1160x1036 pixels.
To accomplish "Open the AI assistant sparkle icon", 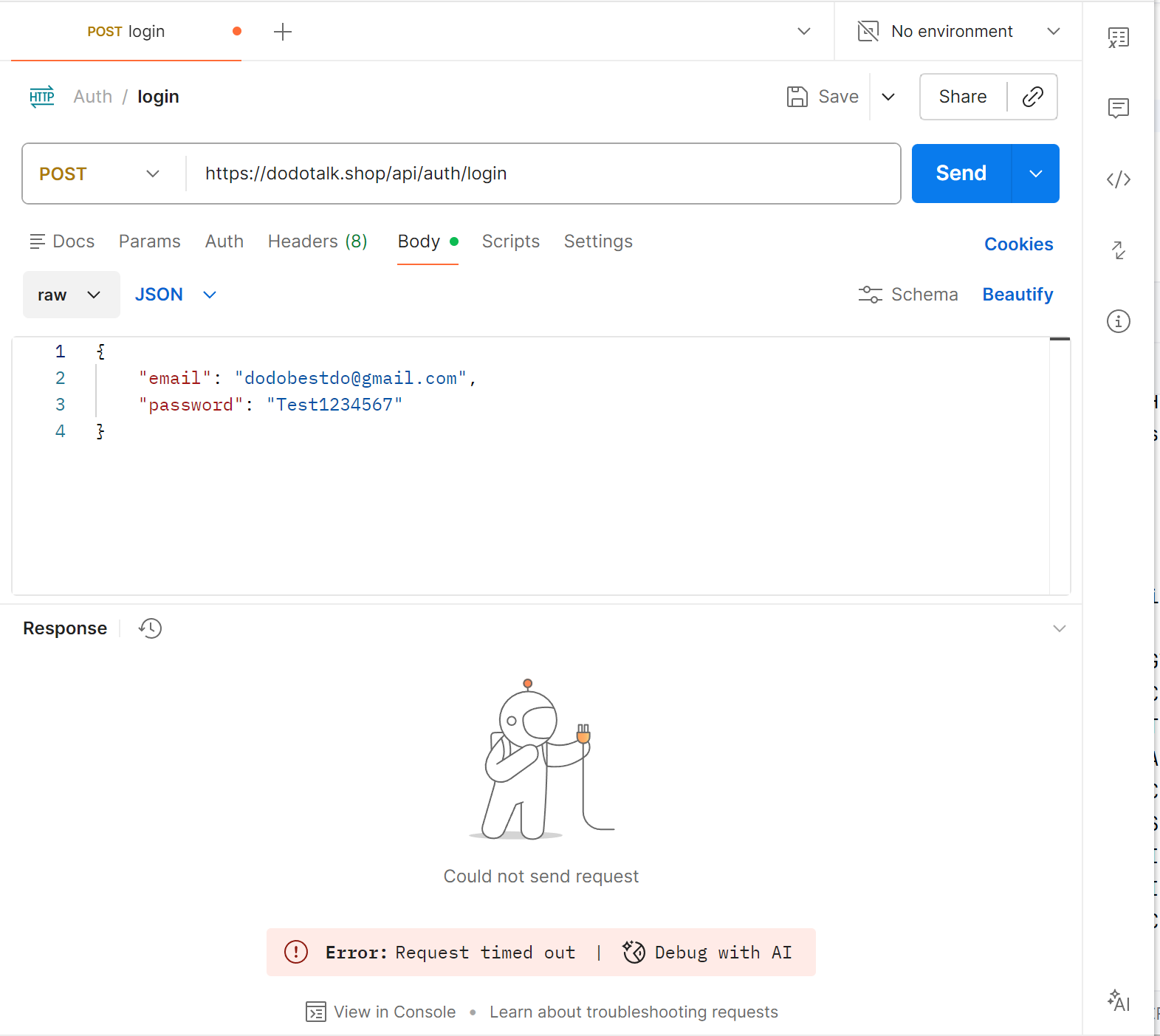I will (x=1119, y=1001).
